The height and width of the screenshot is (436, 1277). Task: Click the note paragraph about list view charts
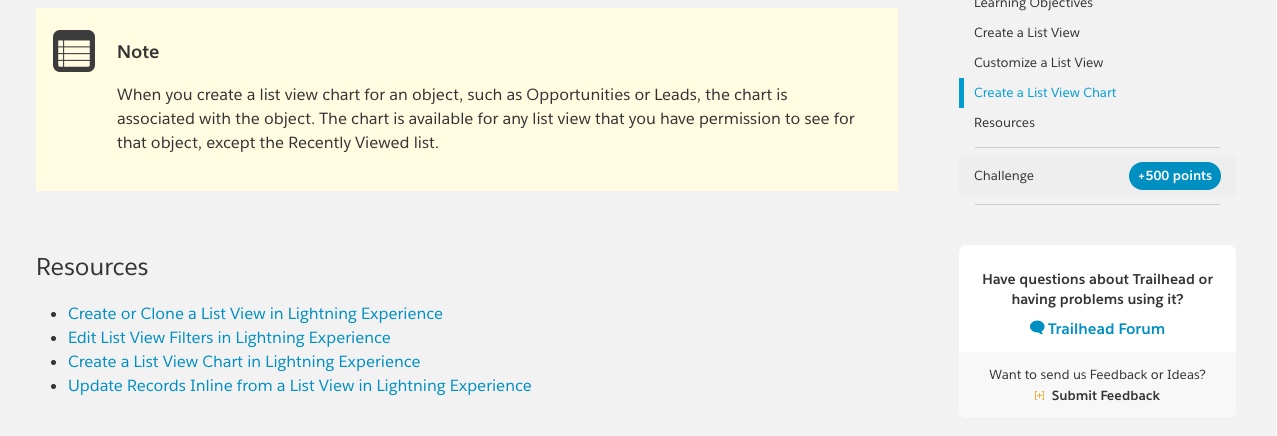click(485, 119)
